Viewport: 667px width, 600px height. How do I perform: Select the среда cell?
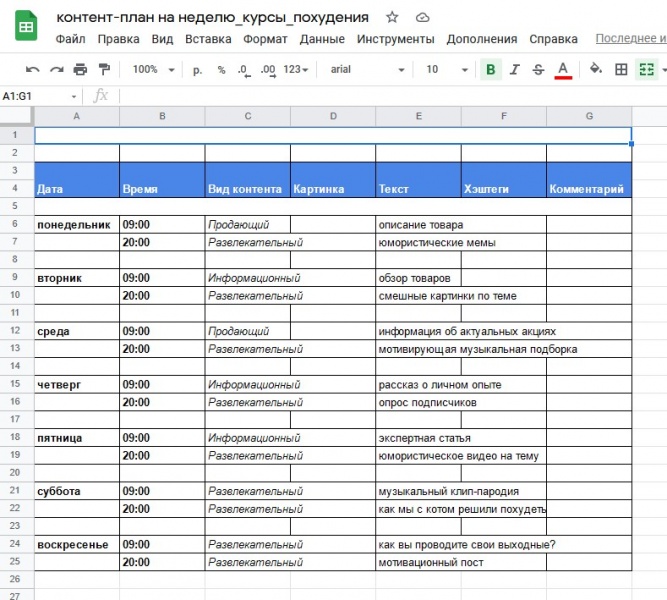click(x=77, y=331)
